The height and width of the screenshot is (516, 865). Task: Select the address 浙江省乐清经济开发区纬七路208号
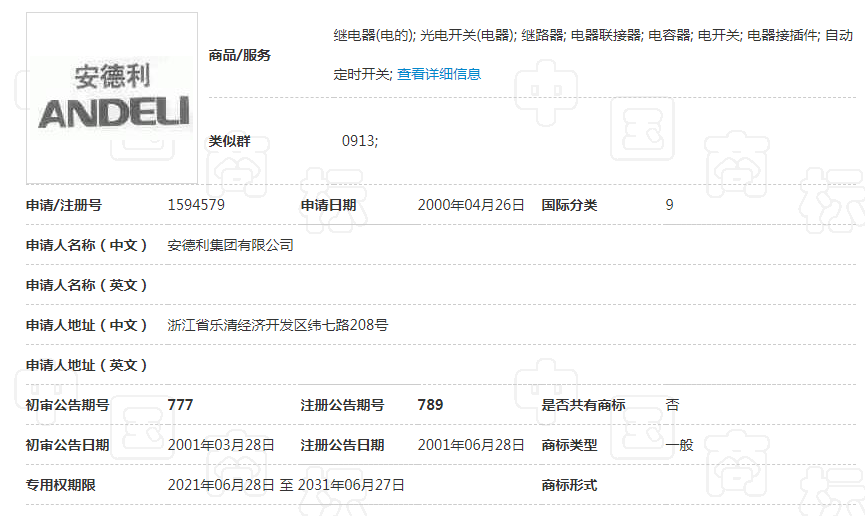pyautogui.click(x=277, y=325)
